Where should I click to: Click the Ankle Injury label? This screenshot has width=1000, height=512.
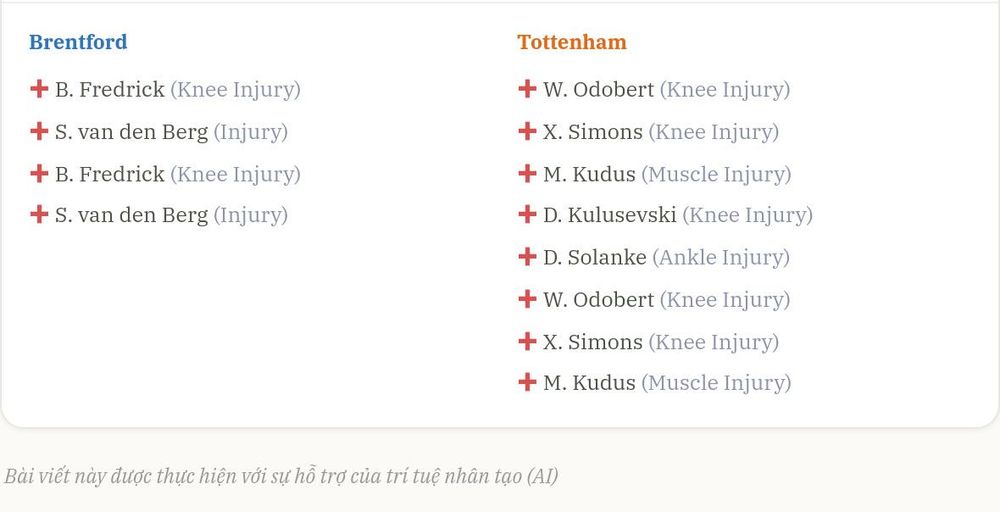721,258
